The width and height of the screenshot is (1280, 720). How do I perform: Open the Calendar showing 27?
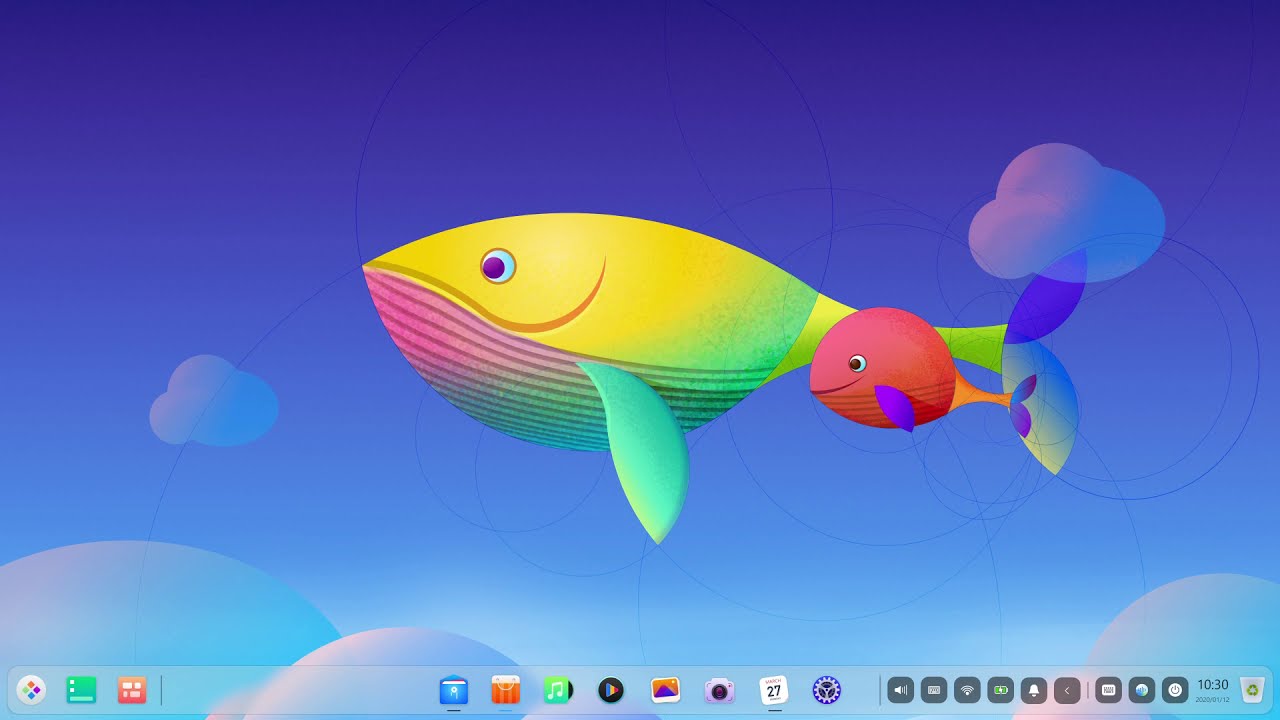pyautogui.click(x=773, y=690)
